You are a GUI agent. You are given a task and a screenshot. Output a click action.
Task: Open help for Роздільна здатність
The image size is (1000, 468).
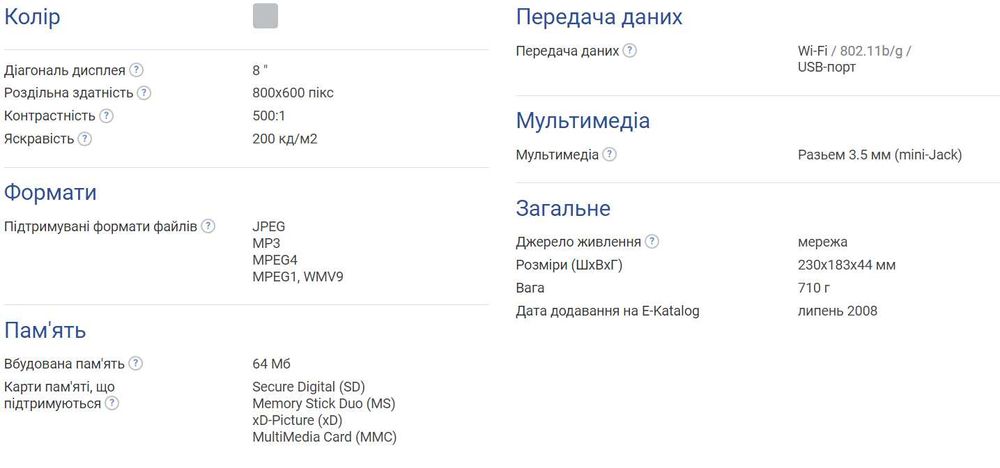pyautogui.click(x=144, y=93)
